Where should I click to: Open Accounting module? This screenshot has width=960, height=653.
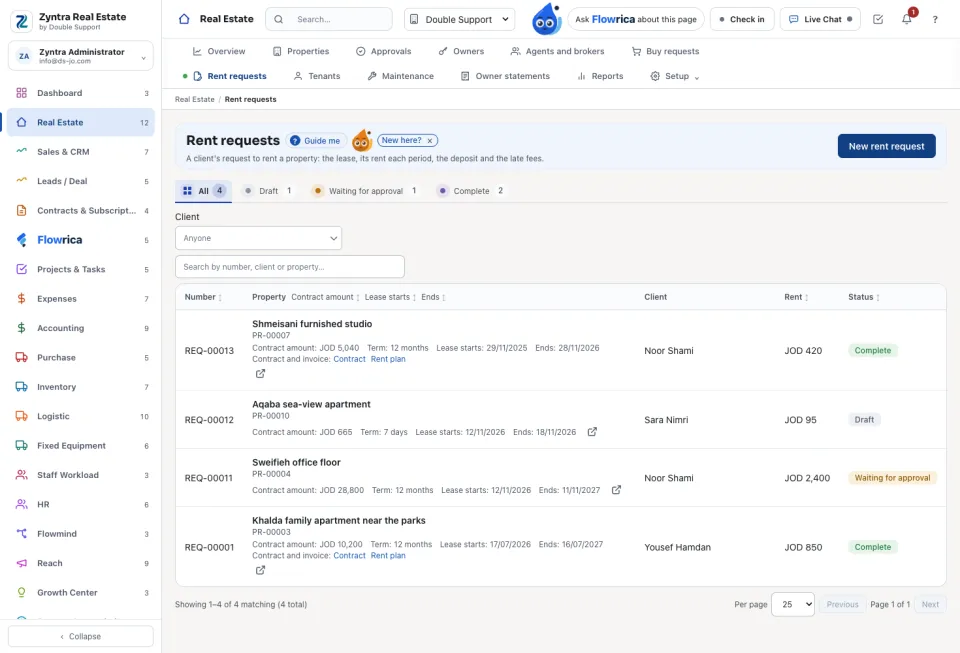coord(81,328)
